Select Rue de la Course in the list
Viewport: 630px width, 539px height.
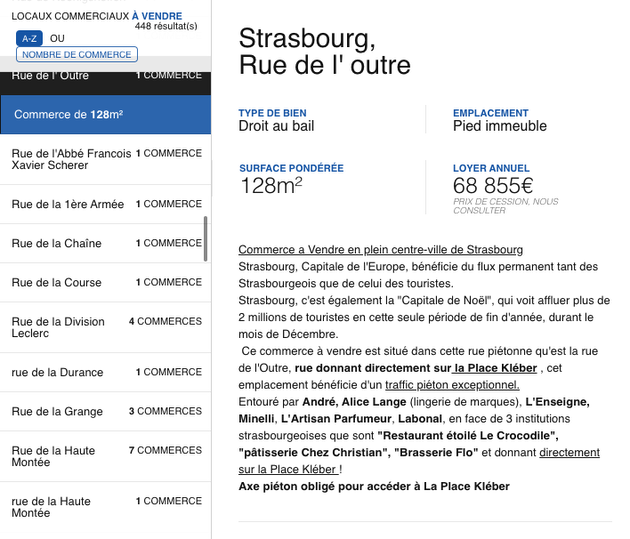105,283
